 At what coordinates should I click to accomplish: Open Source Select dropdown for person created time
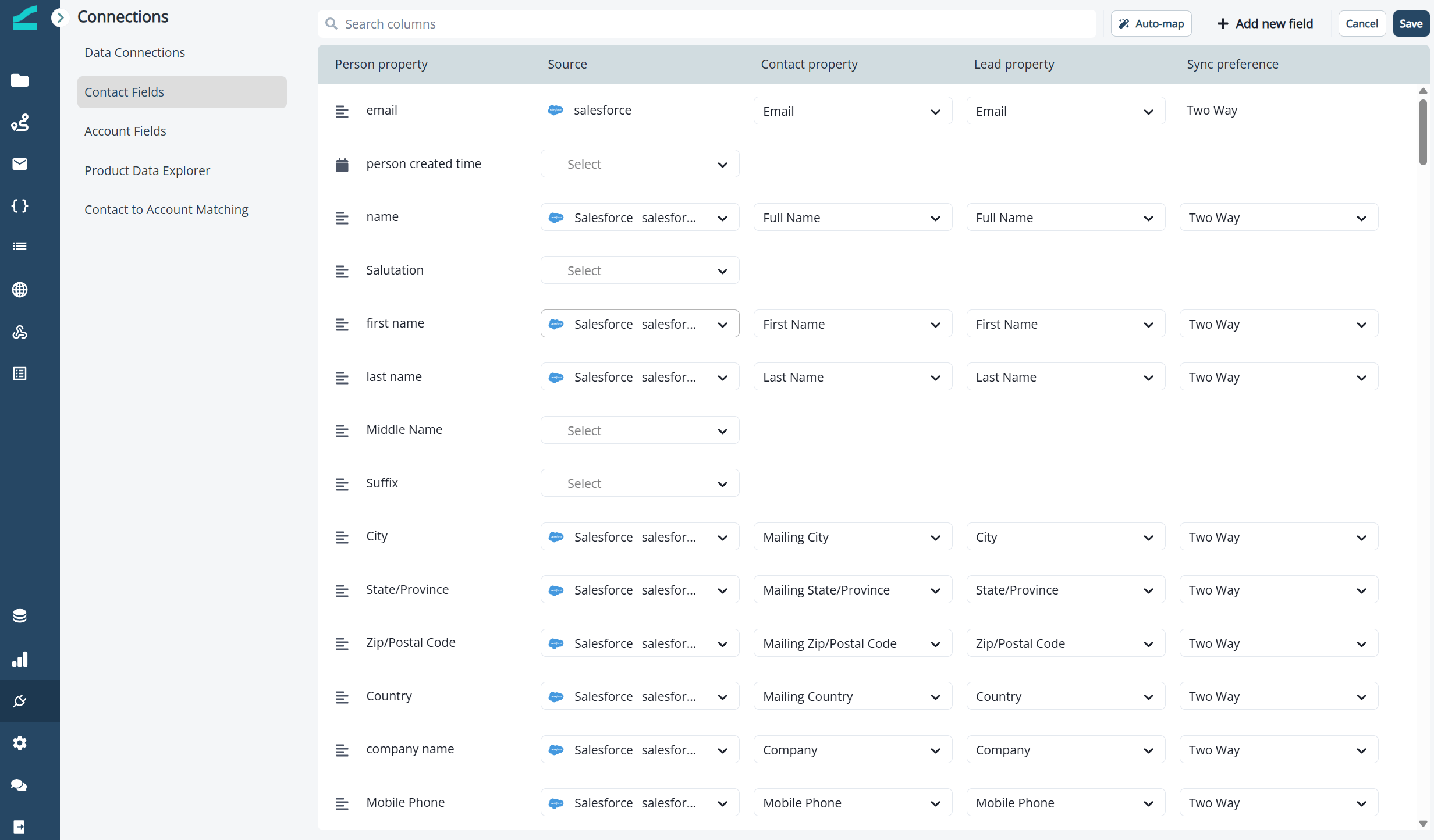click(640, 164)
